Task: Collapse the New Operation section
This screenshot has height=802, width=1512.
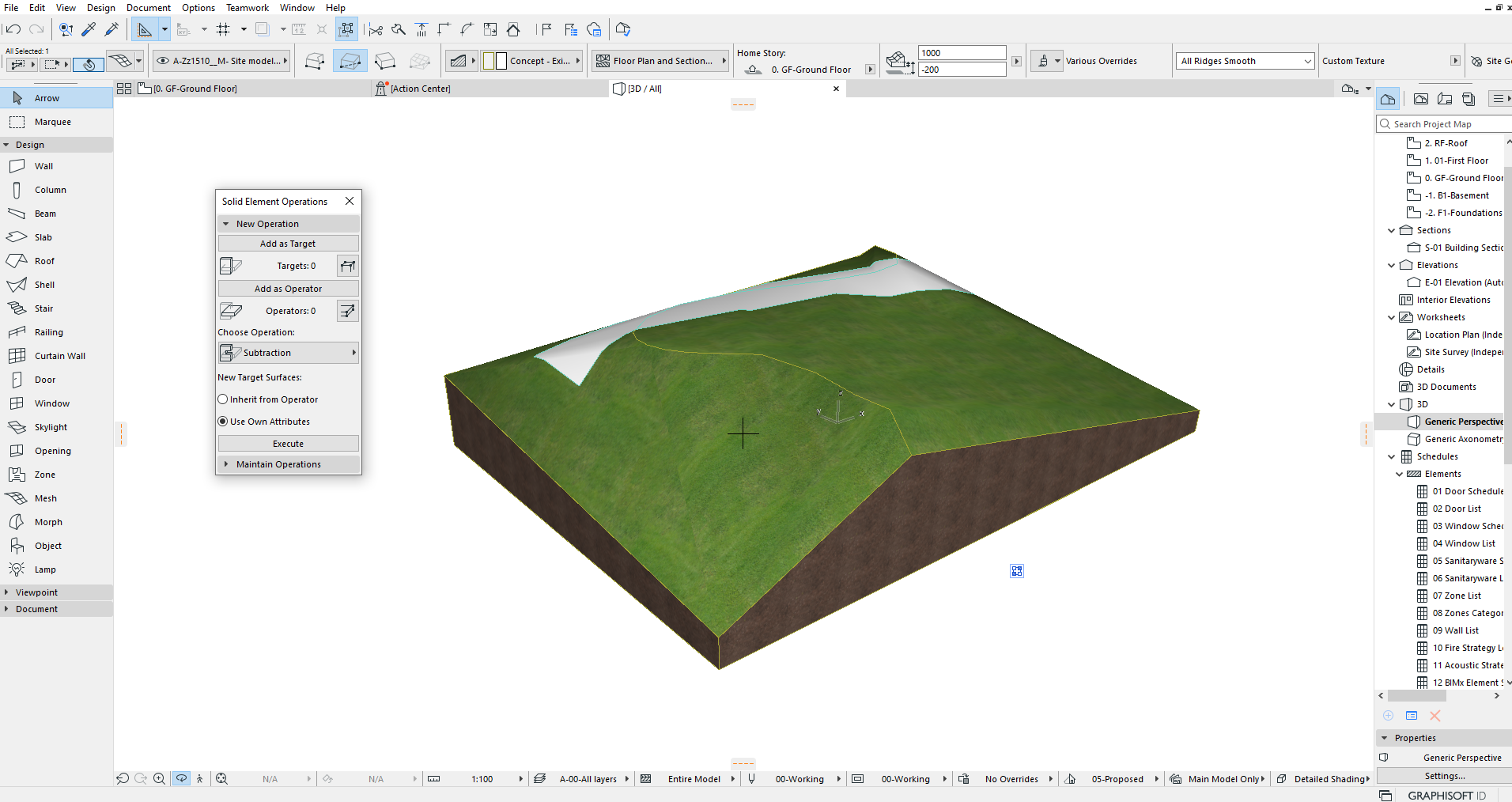Action: 226,224
